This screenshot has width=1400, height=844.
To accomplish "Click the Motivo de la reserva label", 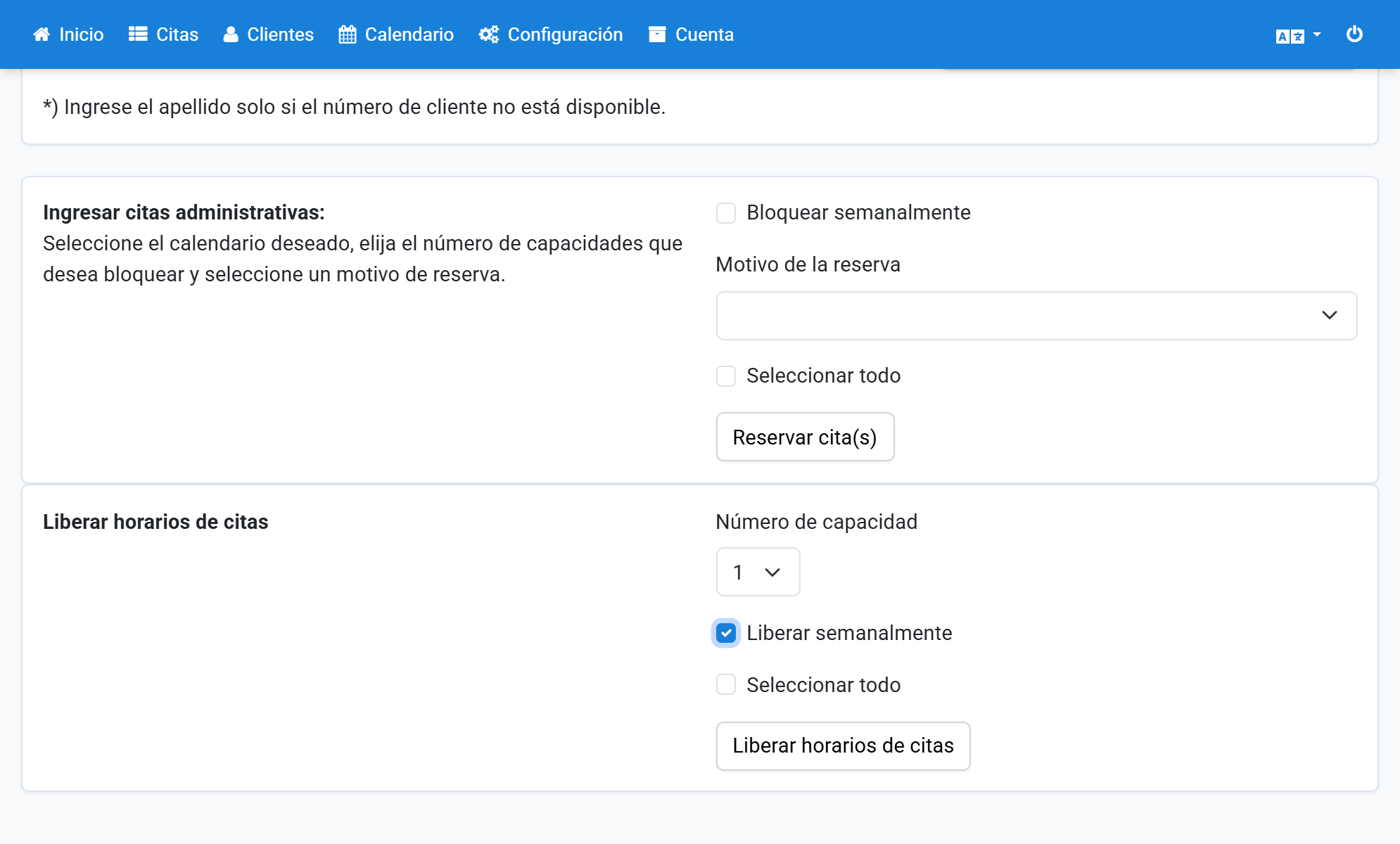I will 808,264.
